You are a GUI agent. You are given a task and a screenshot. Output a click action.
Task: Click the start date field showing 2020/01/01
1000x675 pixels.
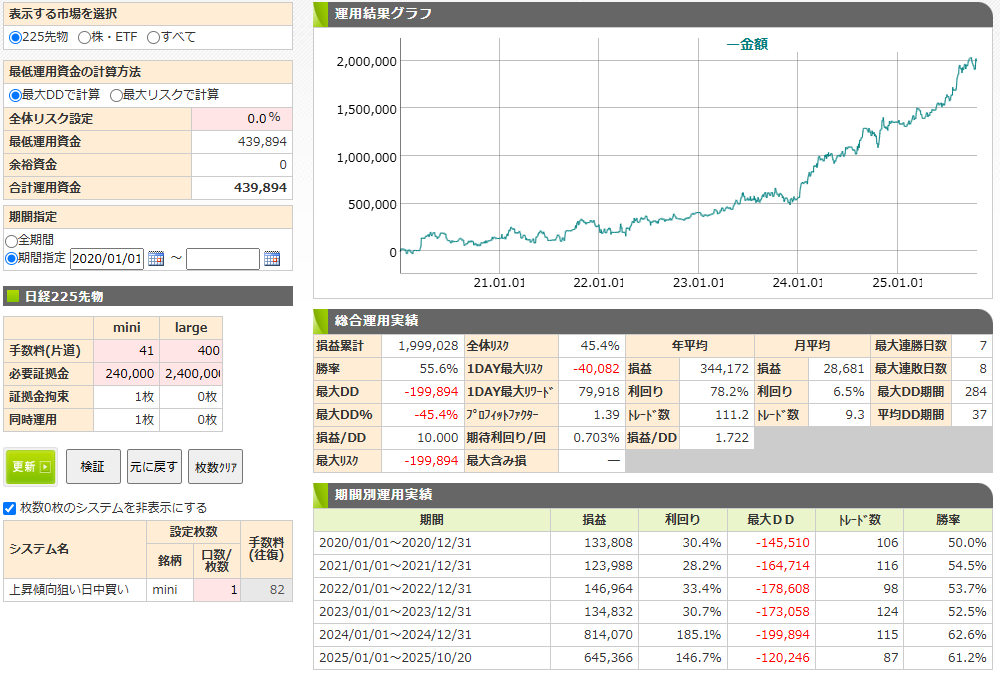[107, 259]
